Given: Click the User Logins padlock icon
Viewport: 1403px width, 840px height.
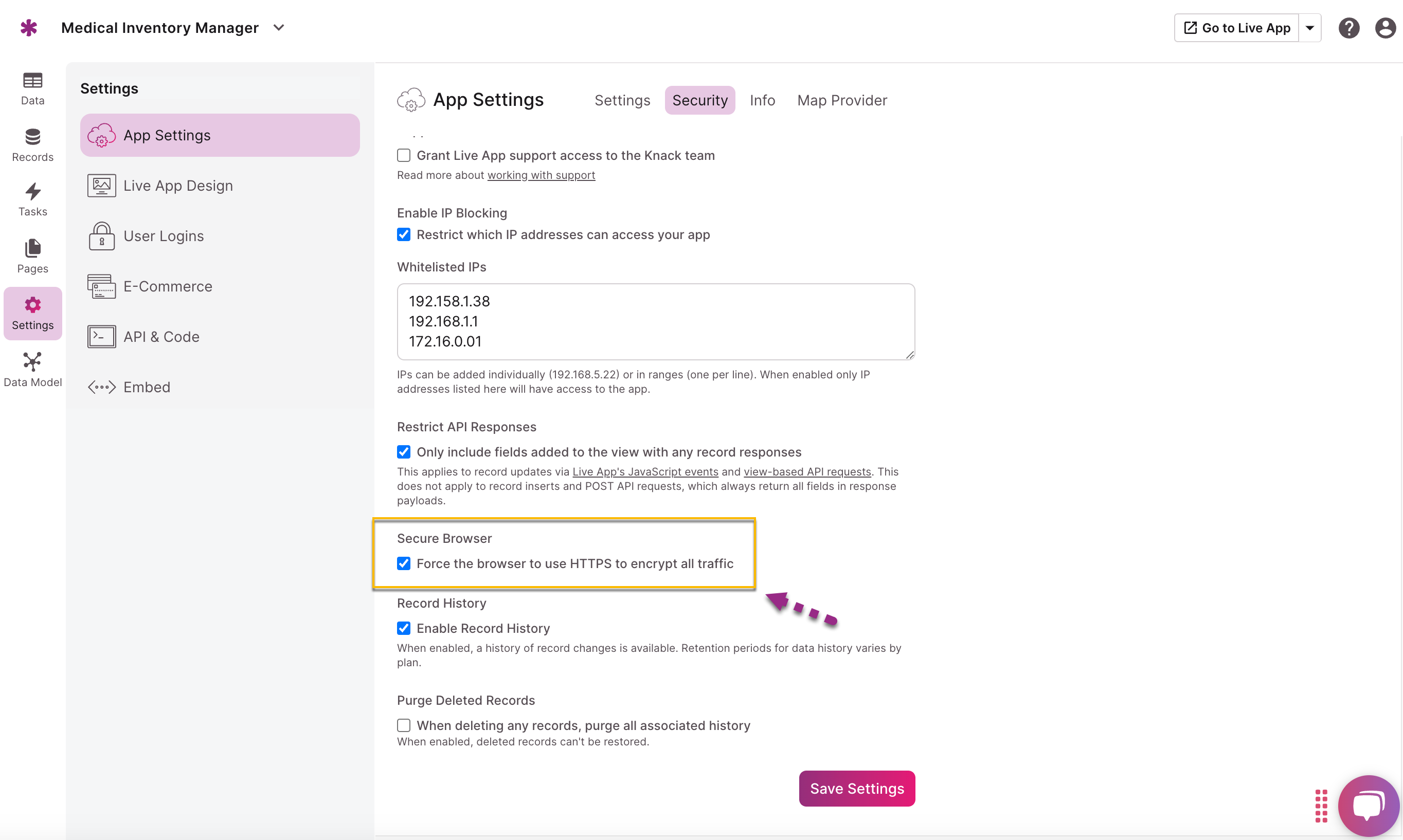Looking at the screenshot, I should click(101, 236).
